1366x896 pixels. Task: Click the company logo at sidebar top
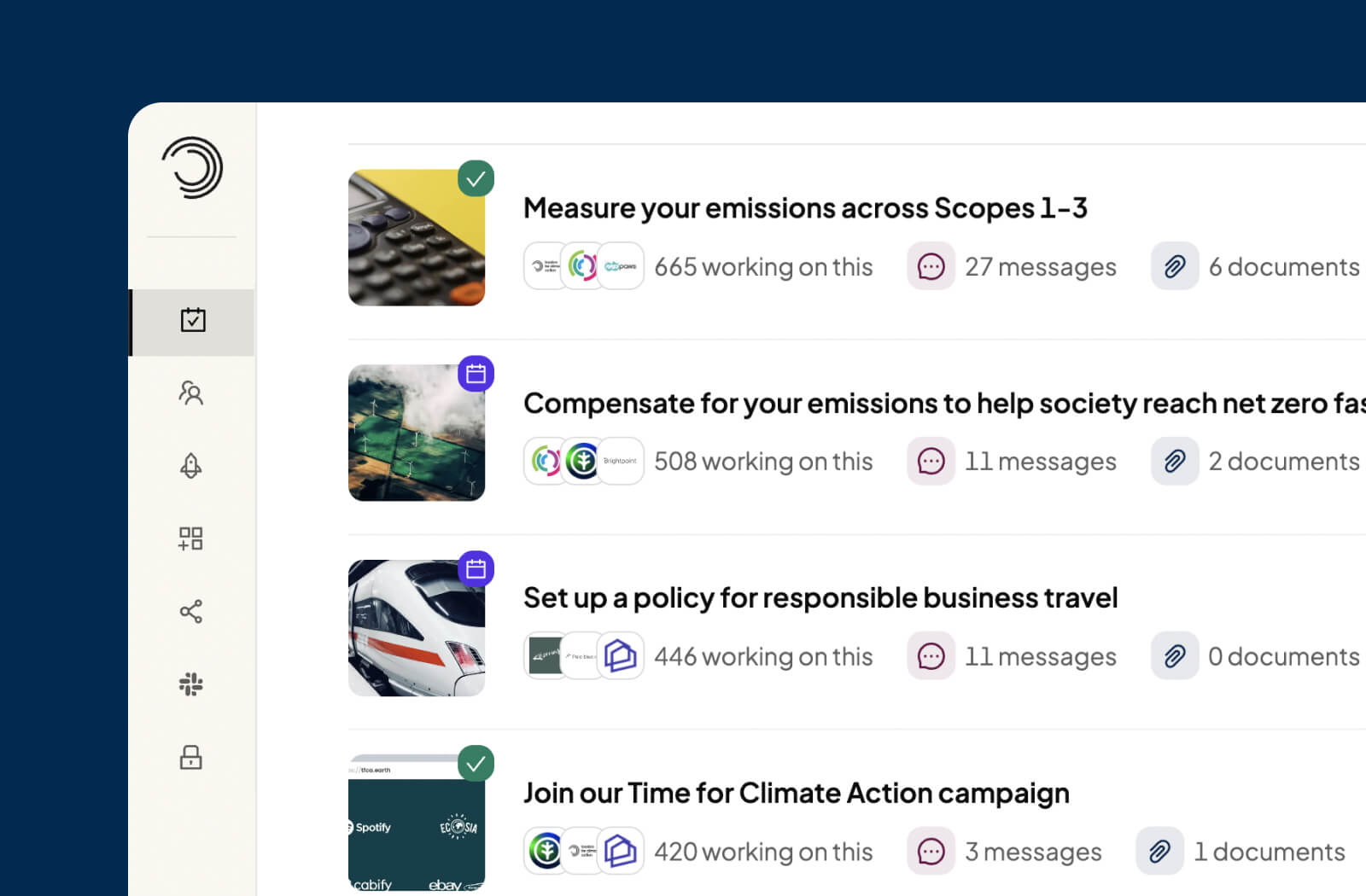pos(191,168)
